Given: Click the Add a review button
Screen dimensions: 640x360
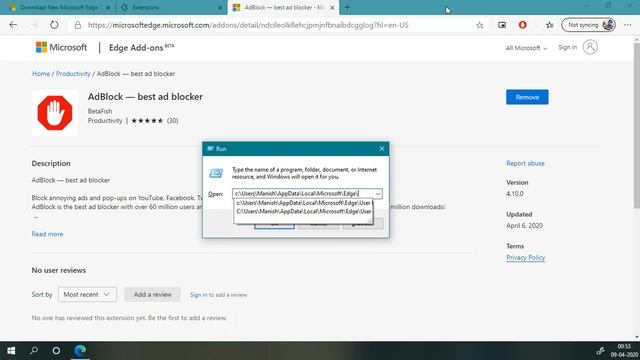Looking at the screenshot, I should [x=152, y=294].
